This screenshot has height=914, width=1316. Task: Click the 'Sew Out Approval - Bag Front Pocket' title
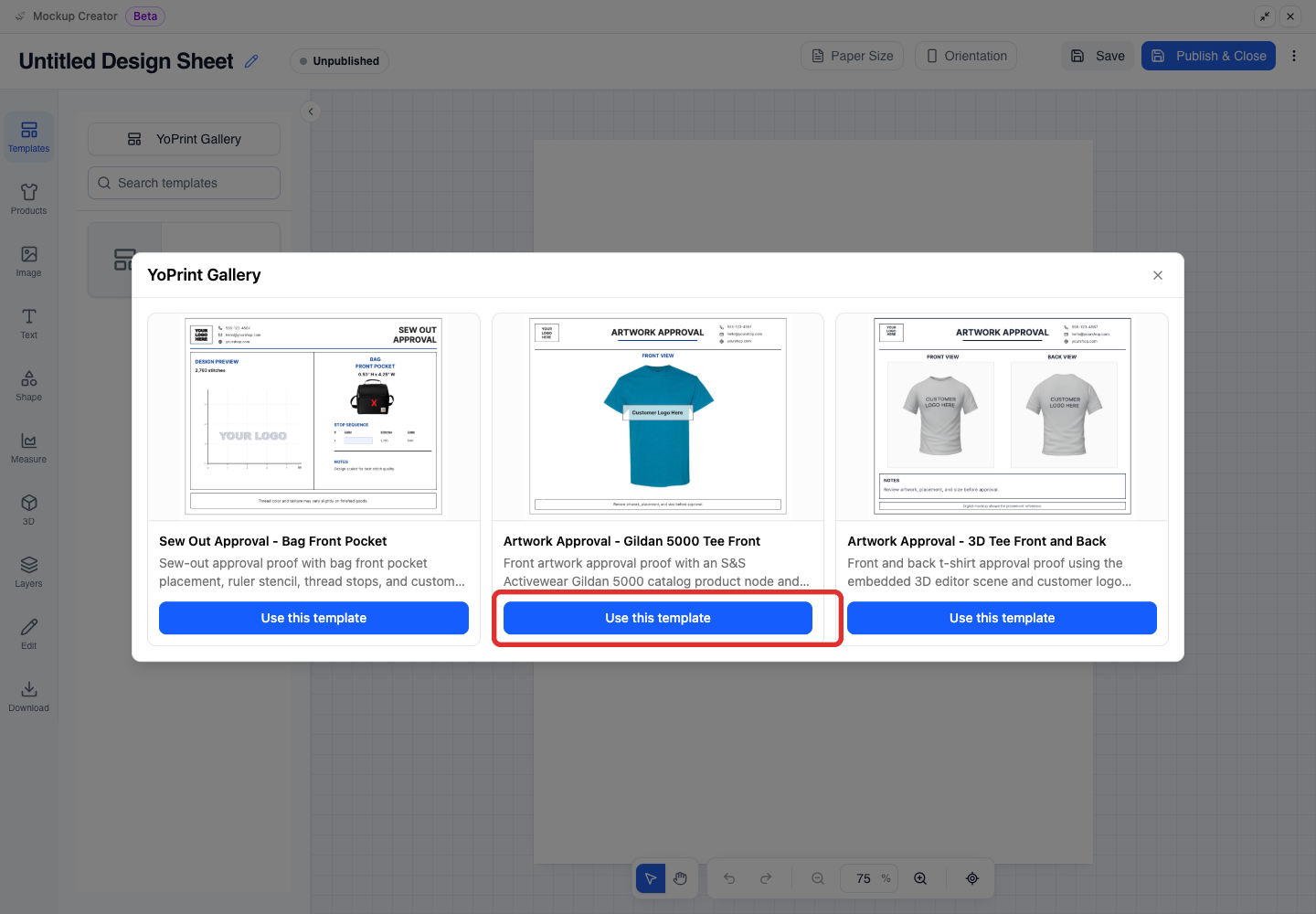coord(272,541)
